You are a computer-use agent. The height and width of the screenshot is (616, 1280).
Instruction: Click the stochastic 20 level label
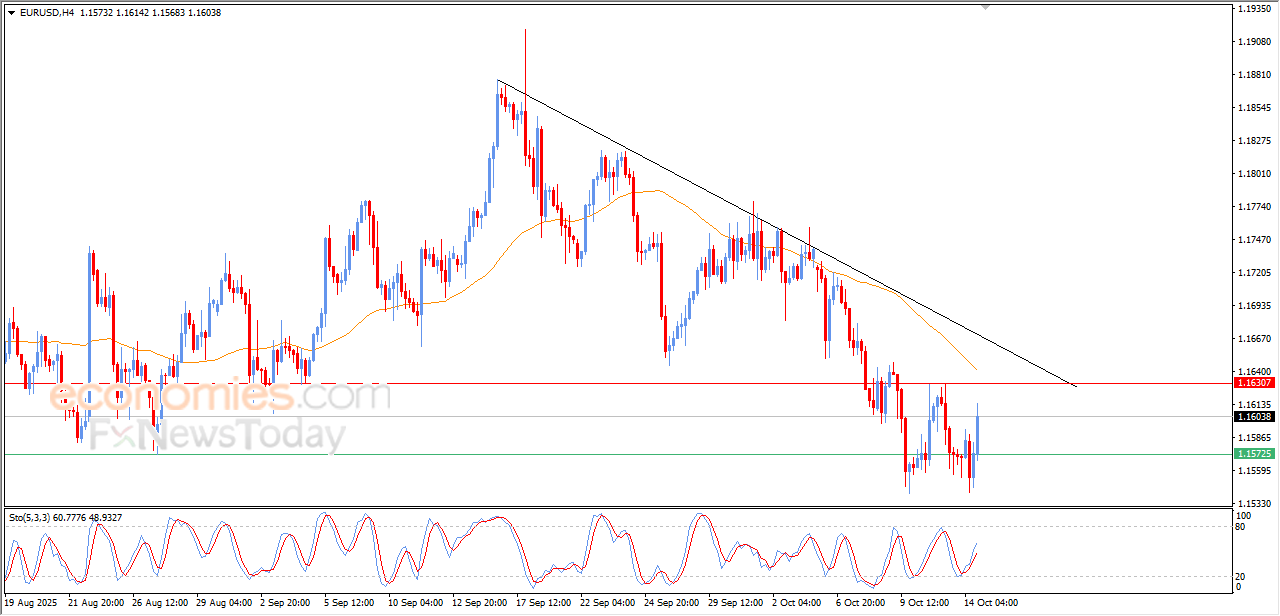click(x=1243, y=576)
